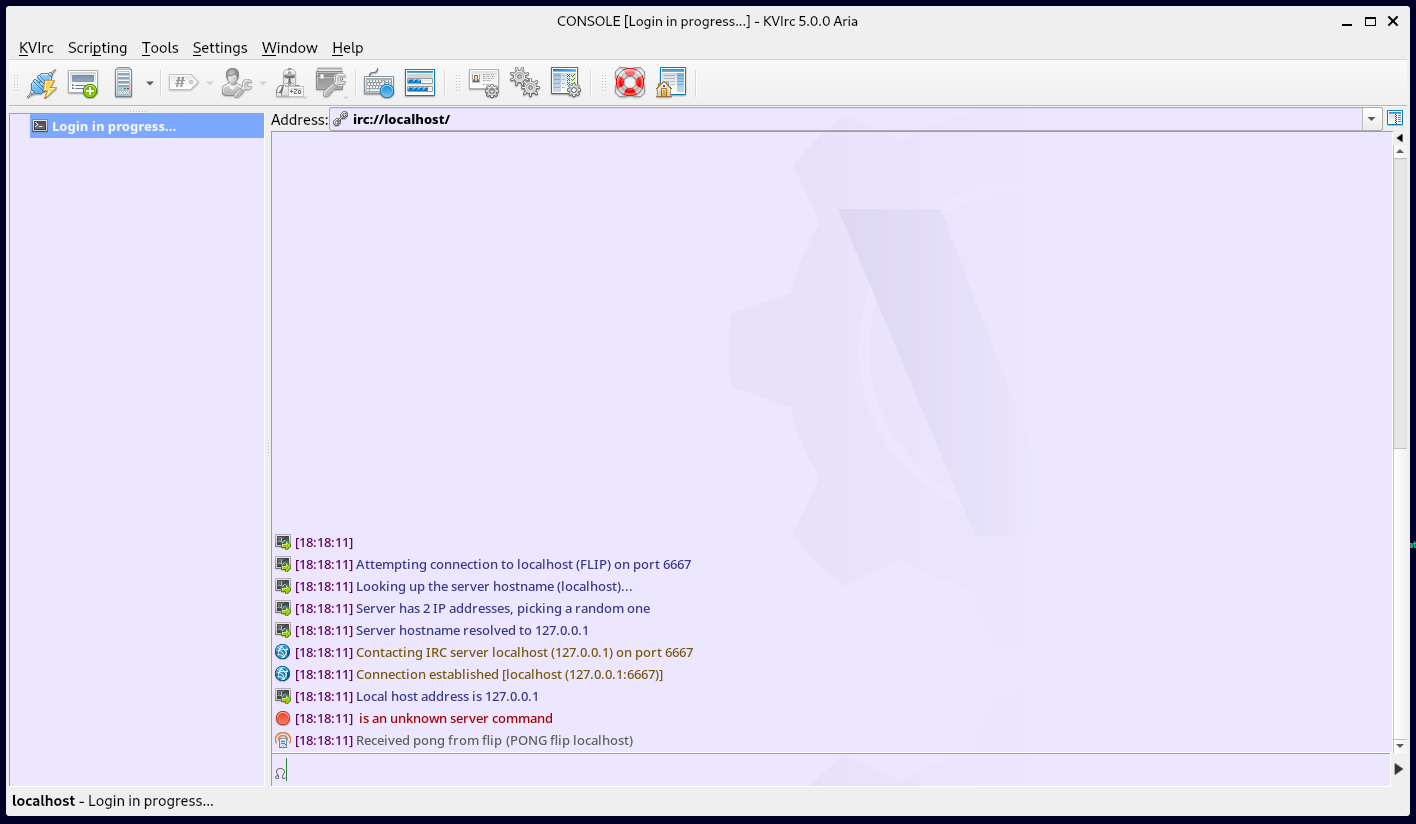Click 'Received pong from flip' log line

click(x=494, y=740)
